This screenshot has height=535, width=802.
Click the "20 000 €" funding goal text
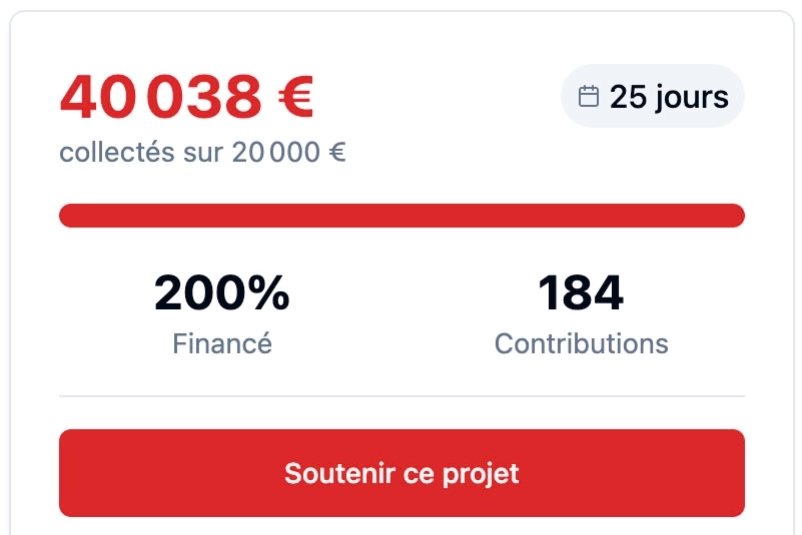click(289, 153)
